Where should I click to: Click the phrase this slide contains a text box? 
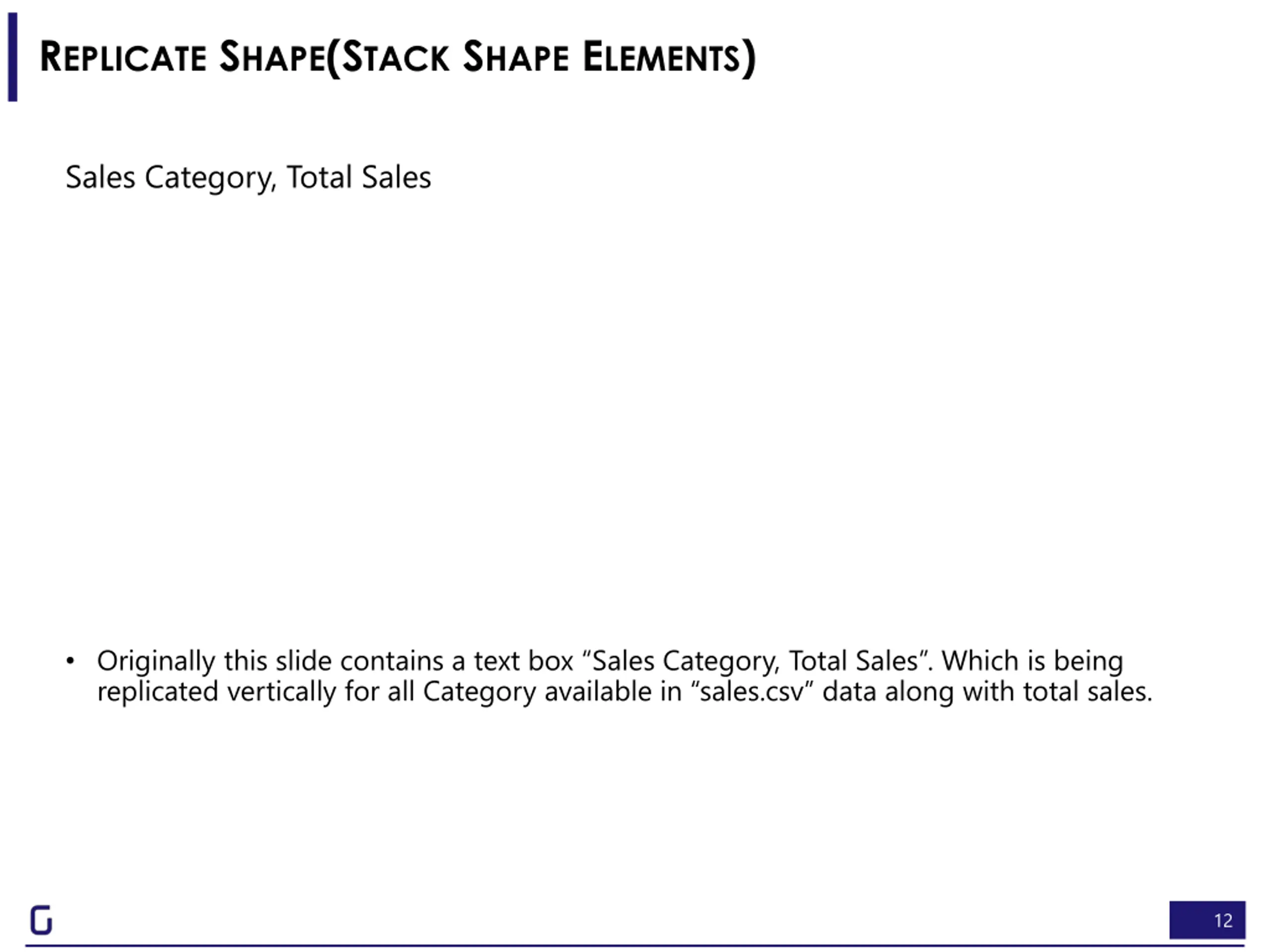[x=398, y=661]
